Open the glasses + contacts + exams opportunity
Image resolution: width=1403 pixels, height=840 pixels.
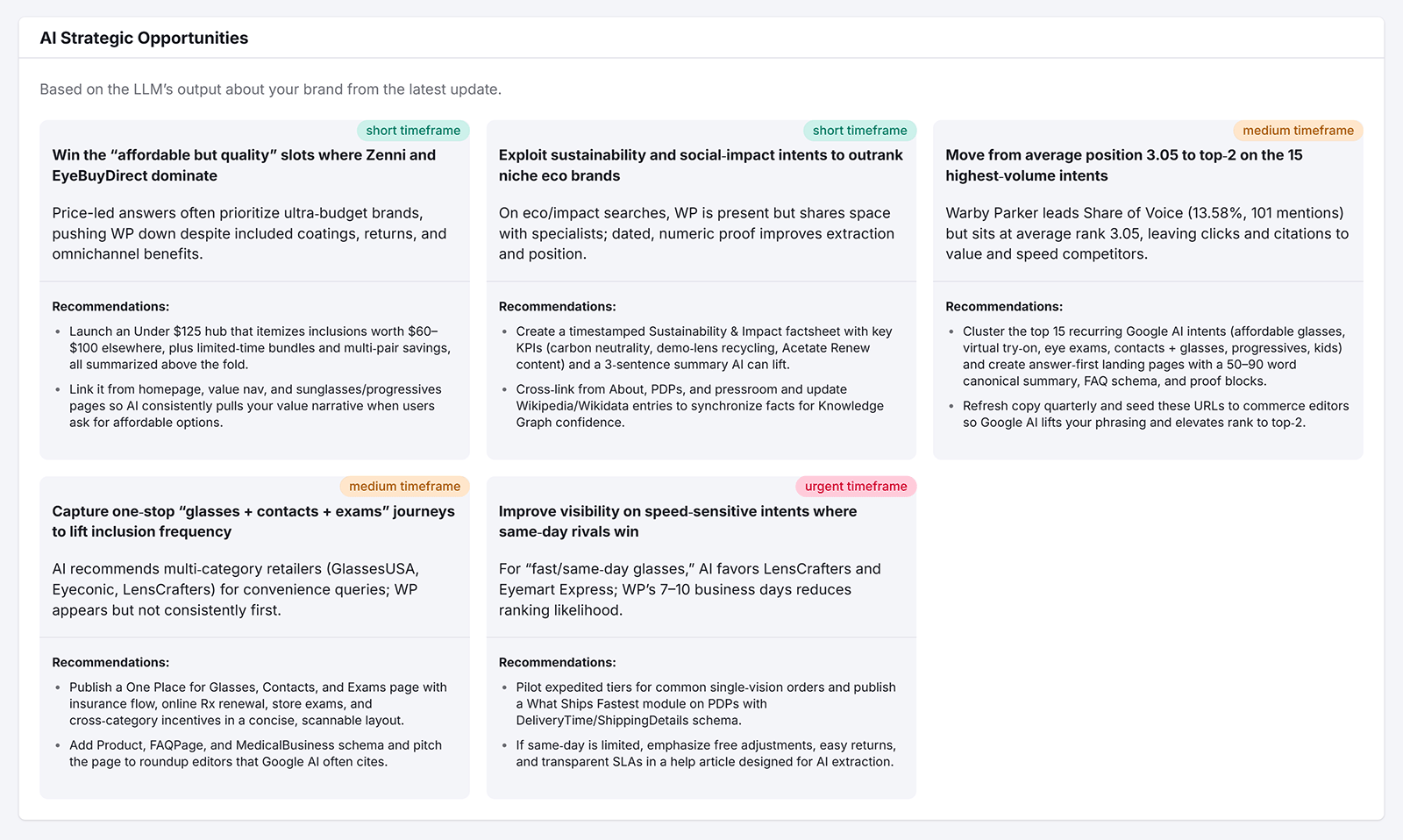pyautogui.click(x=253, y=521)
